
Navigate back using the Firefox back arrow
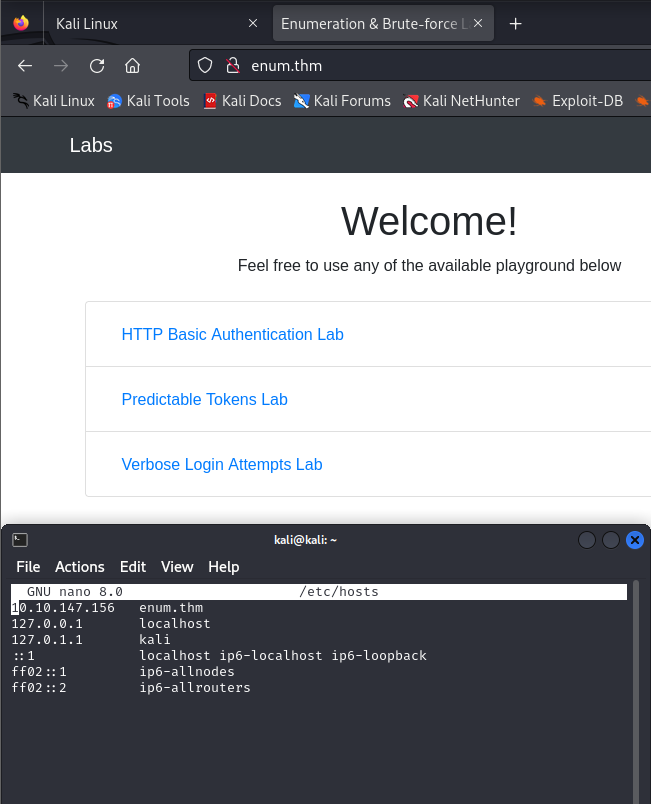tap(24, 65)
